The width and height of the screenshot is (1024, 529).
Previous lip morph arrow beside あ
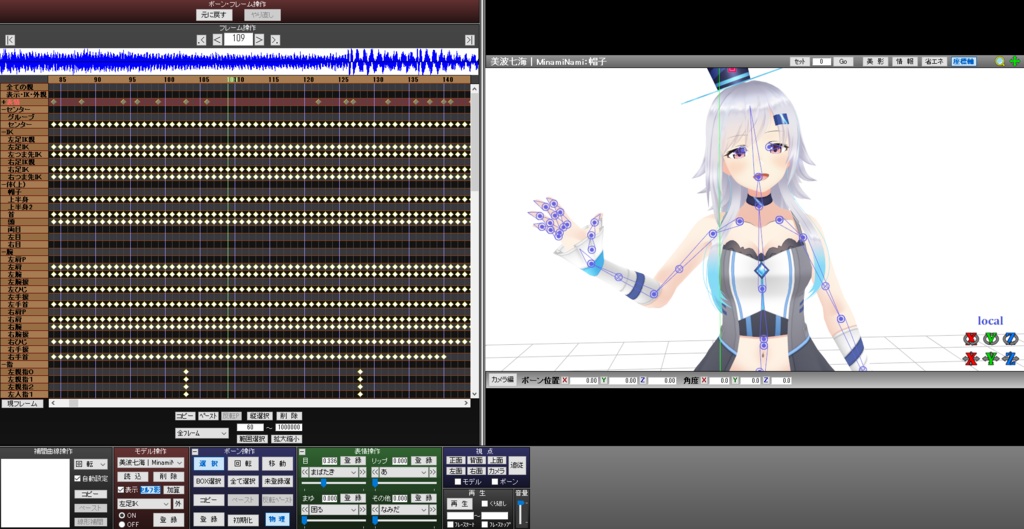coord(375,472)
